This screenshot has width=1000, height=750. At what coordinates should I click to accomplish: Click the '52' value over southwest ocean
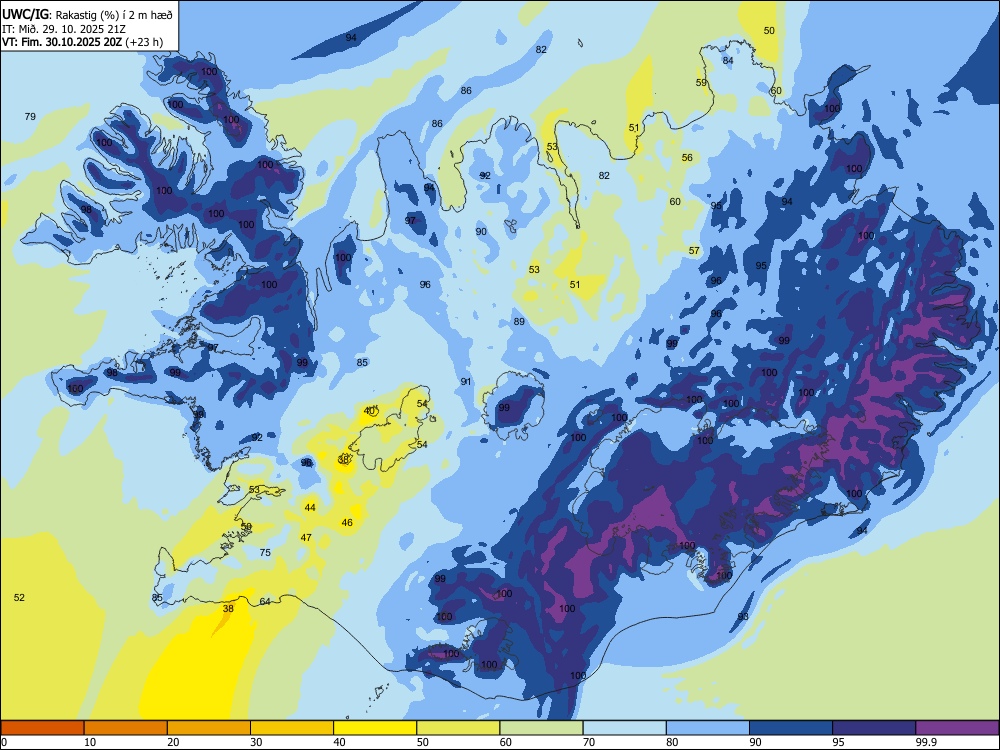tap(19, 598)
